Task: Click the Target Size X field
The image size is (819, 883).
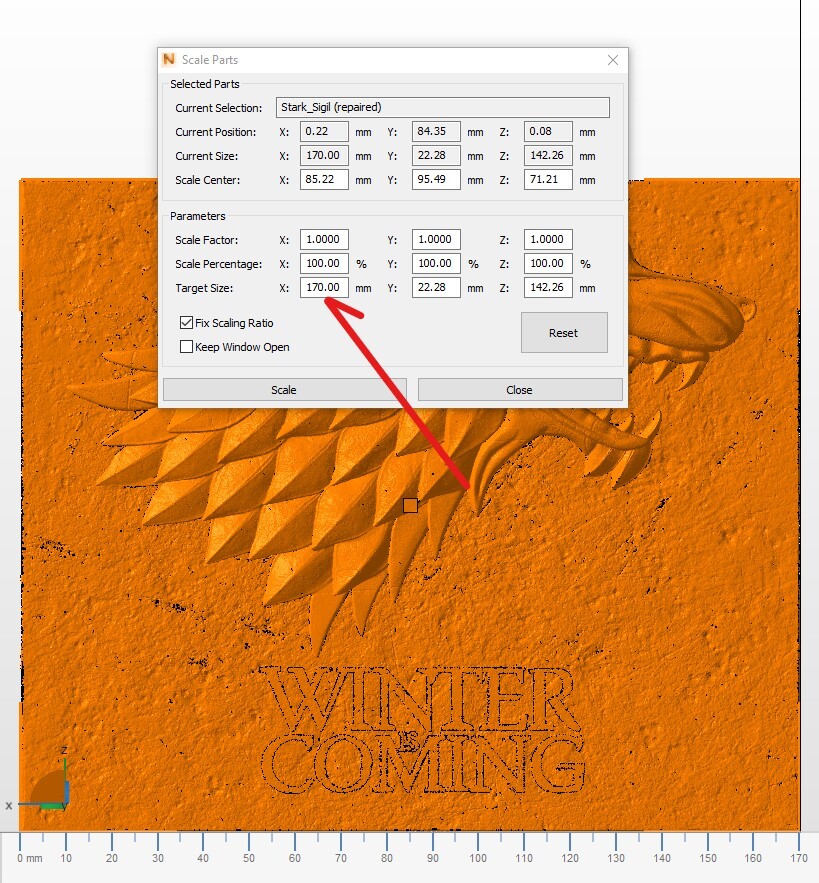Action: (324, 288)
